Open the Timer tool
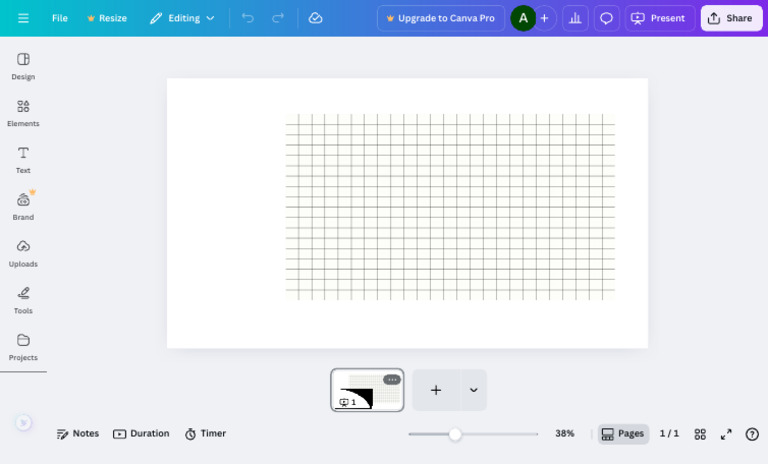 point(205,434)
